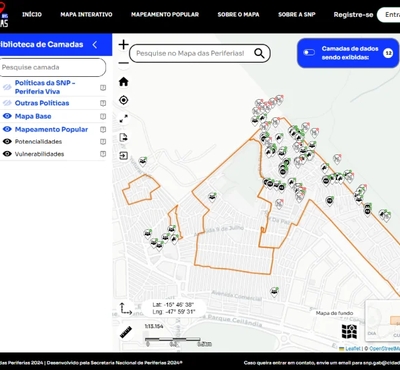This screenshot has width=400, height=370.
Task: Open the INÍCIO menu item
Action: [x=32, y=15]
